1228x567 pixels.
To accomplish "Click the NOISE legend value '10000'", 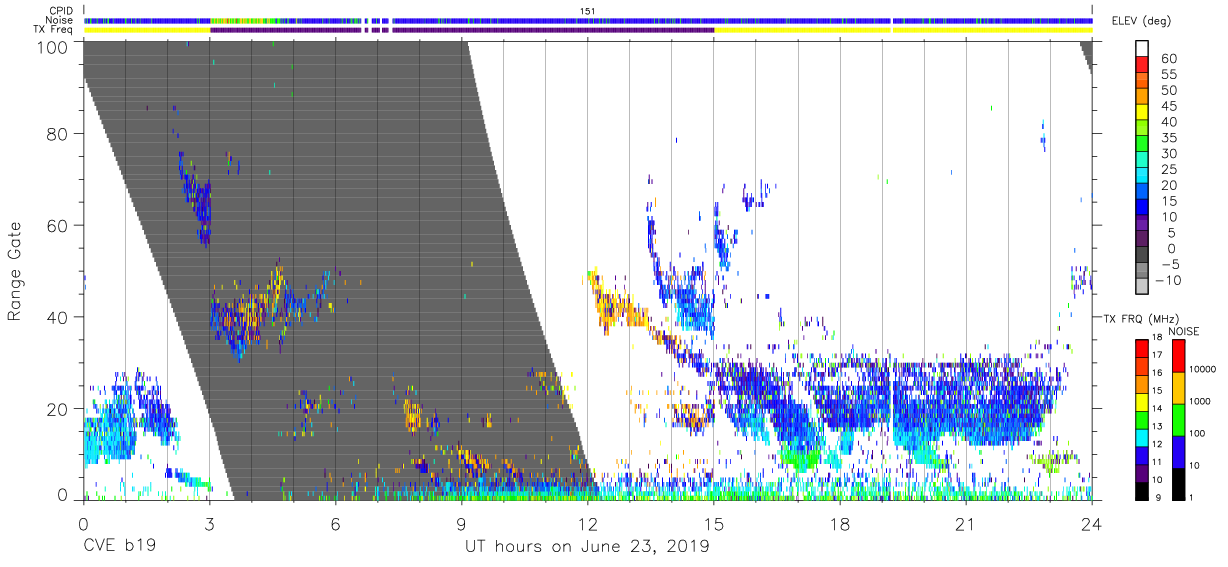I will click(x=1203, y=370).
